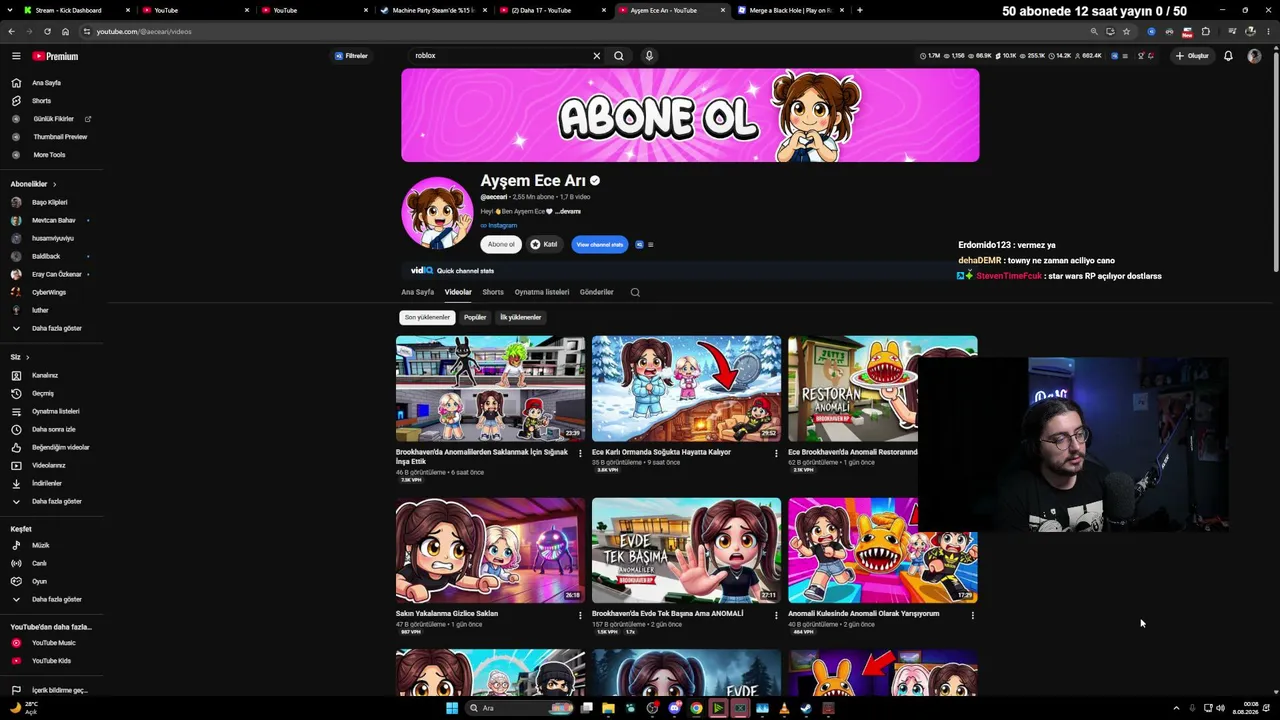Open the Oynatma listeleri tab
This screenshot has width=1280, height=720.
pyautogui.click(x=542, y=292)
